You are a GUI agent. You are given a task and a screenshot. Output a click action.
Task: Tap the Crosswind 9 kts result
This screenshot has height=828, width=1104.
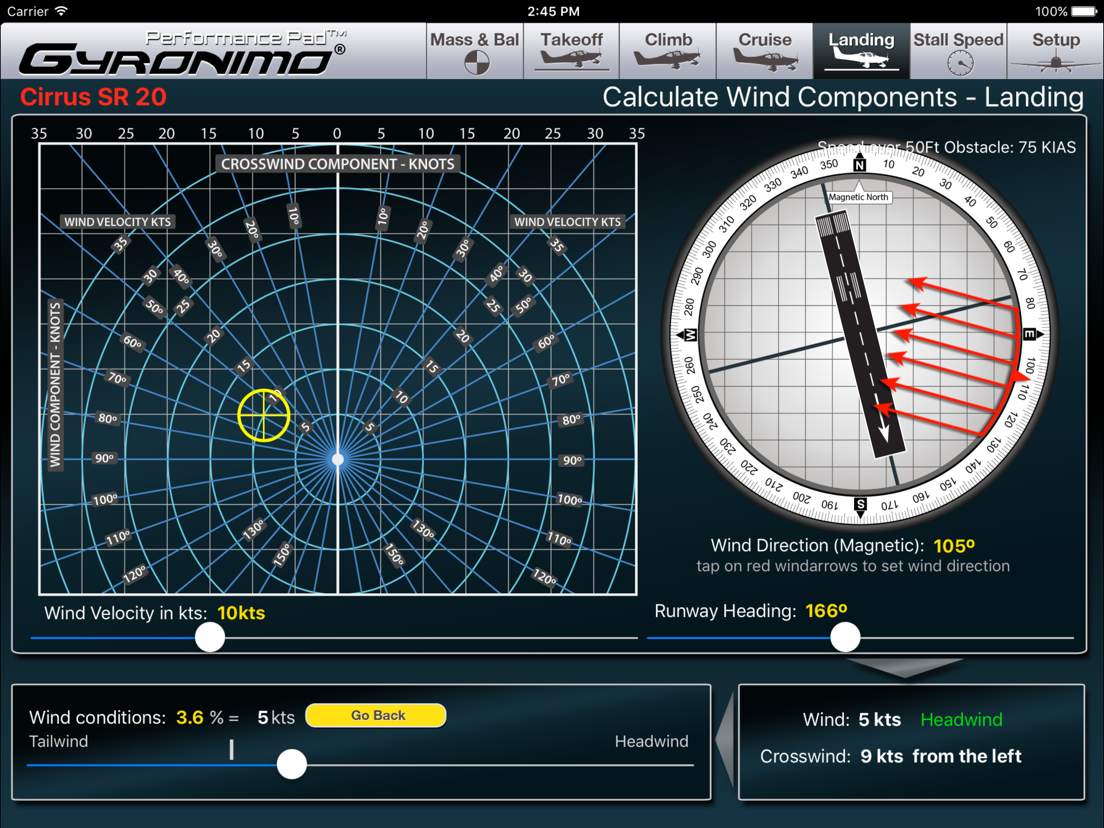click(x=891, y=756)
